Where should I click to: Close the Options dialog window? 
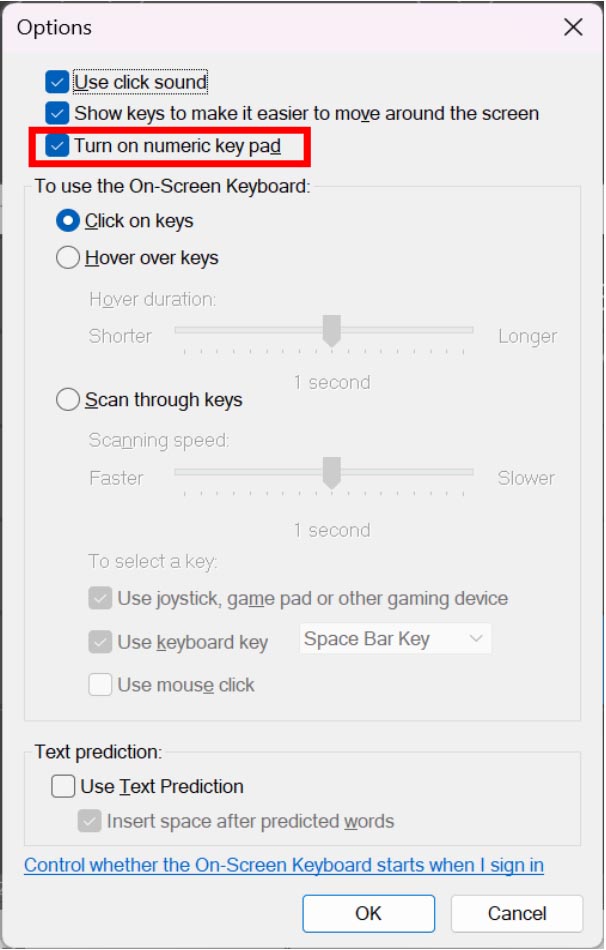tap(573, 27)
